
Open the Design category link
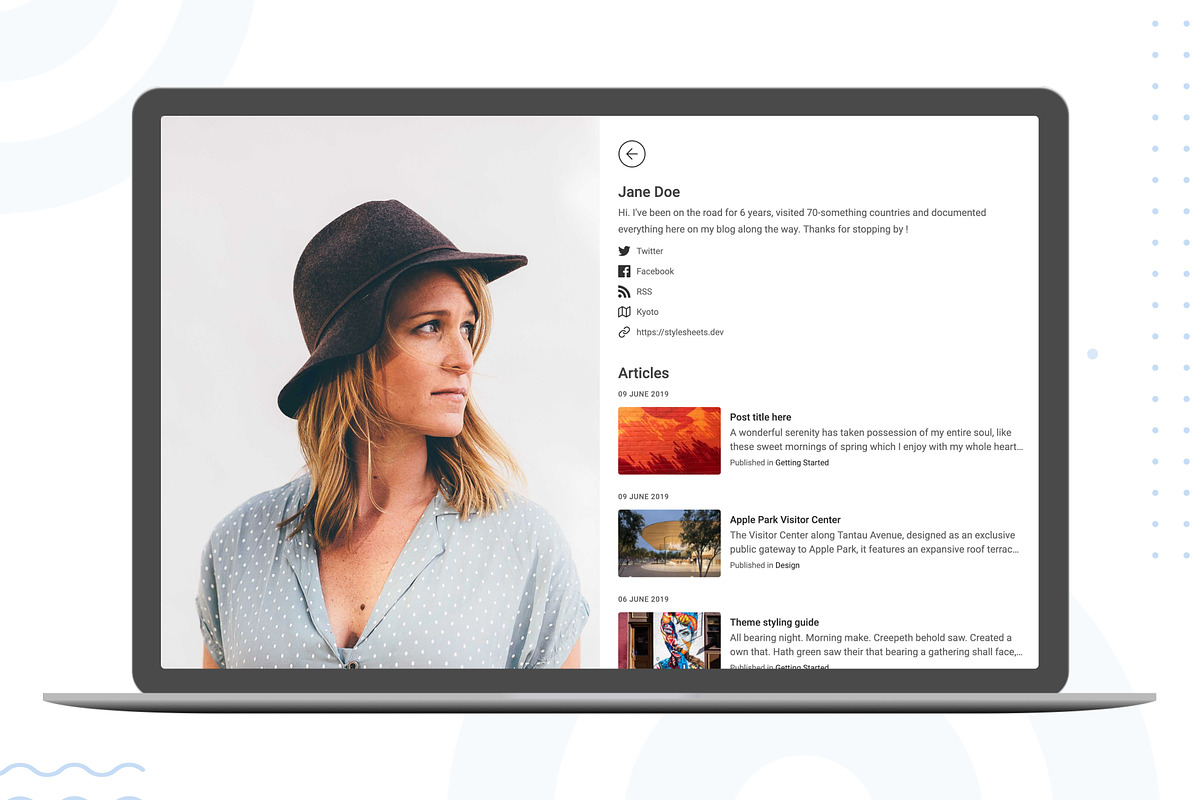pyautogui.click(x=787, y=565)
